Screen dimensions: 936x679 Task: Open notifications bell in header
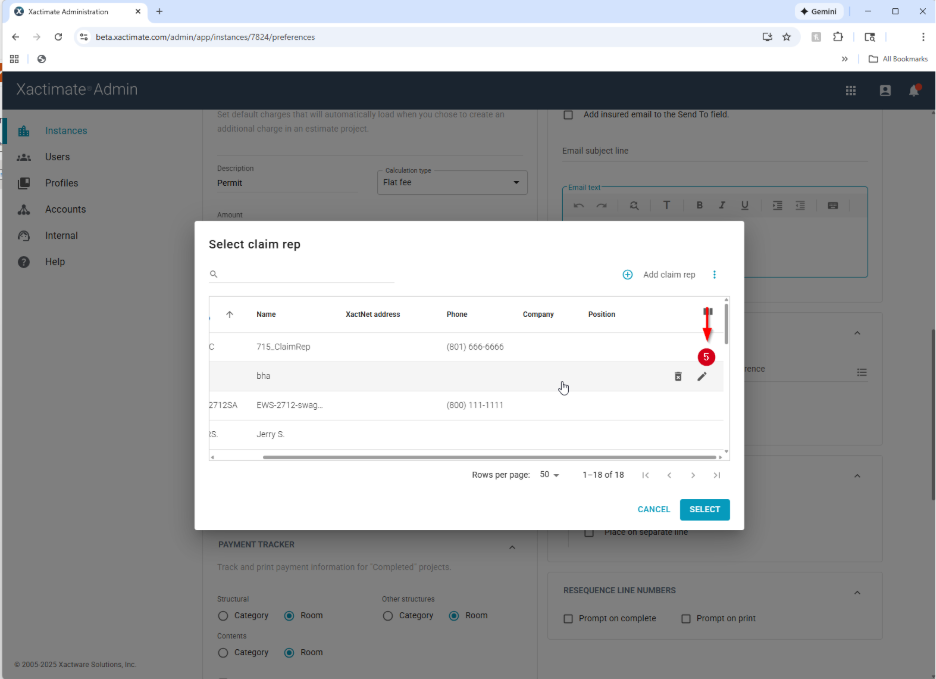tap(914, 90)
